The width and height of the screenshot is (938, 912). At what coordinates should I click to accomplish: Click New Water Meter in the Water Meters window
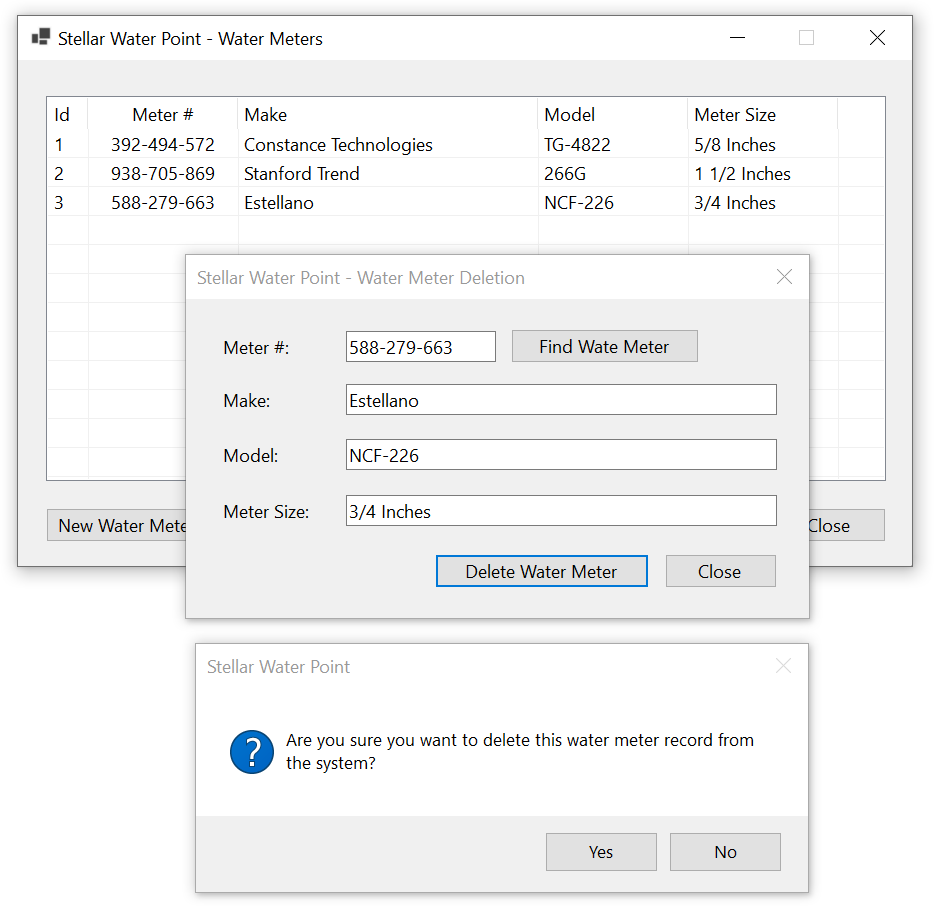point(117,525)
